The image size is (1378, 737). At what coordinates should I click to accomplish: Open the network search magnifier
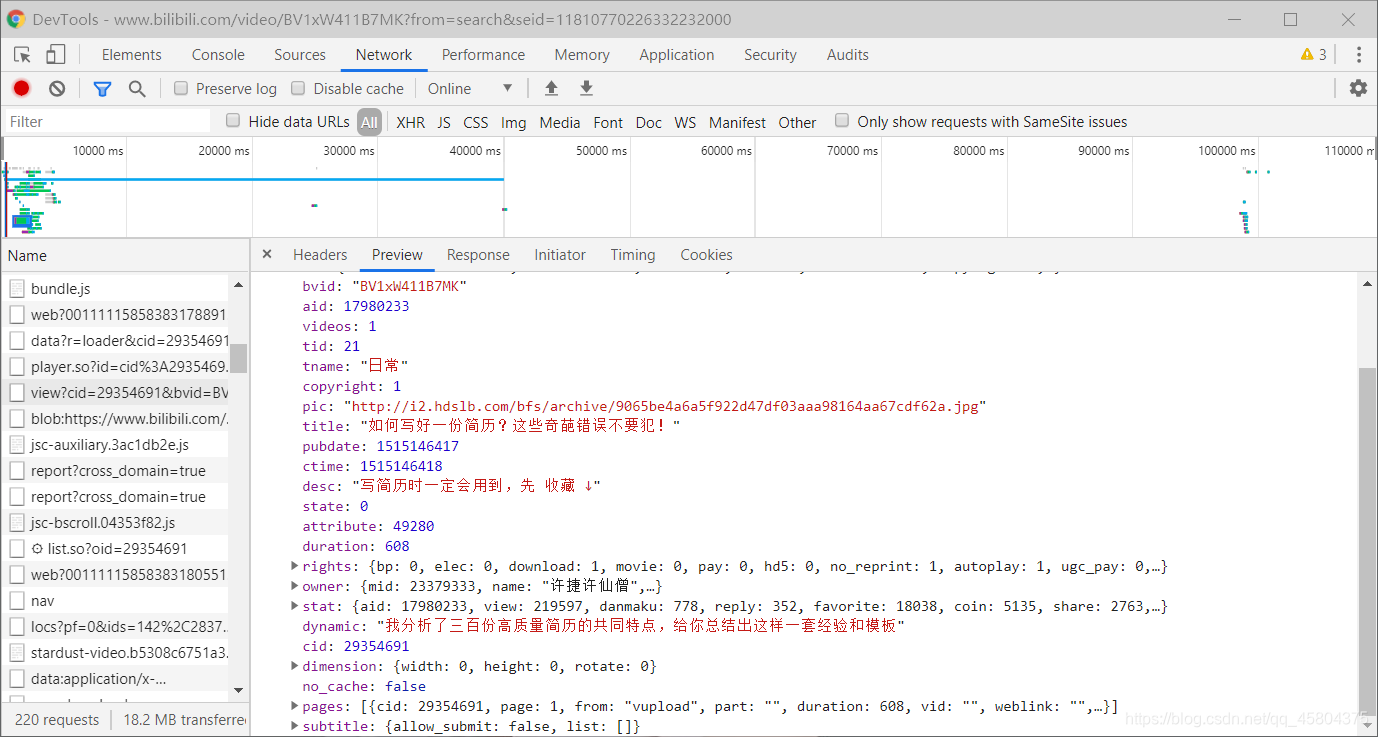pos(137,88)
